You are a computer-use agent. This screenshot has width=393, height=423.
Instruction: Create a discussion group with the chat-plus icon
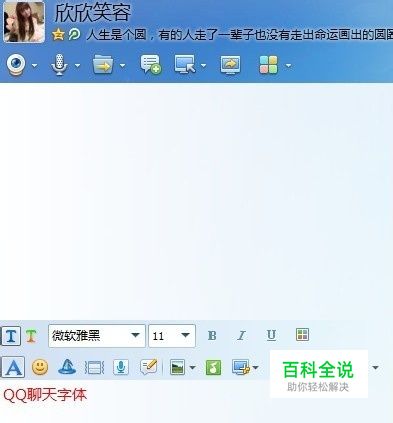coord(151,65)
